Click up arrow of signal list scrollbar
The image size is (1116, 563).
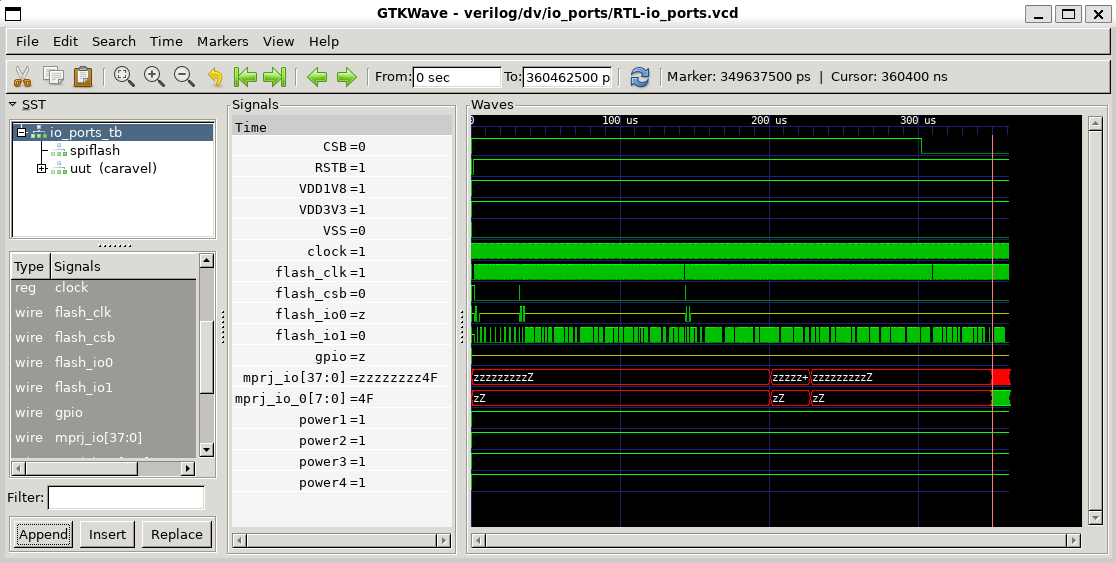coord(206,261)
